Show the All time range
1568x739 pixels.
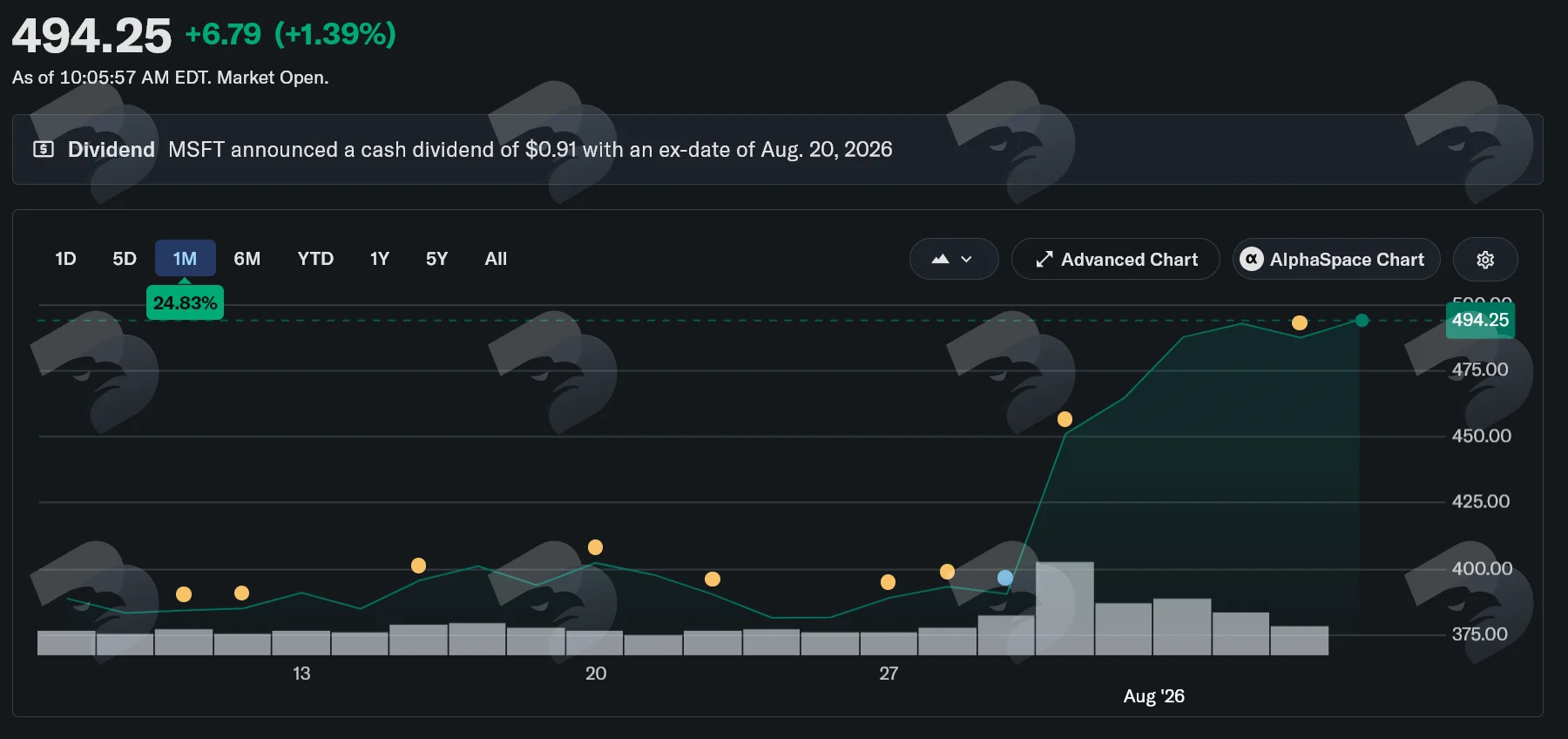(x=496, y=259)
